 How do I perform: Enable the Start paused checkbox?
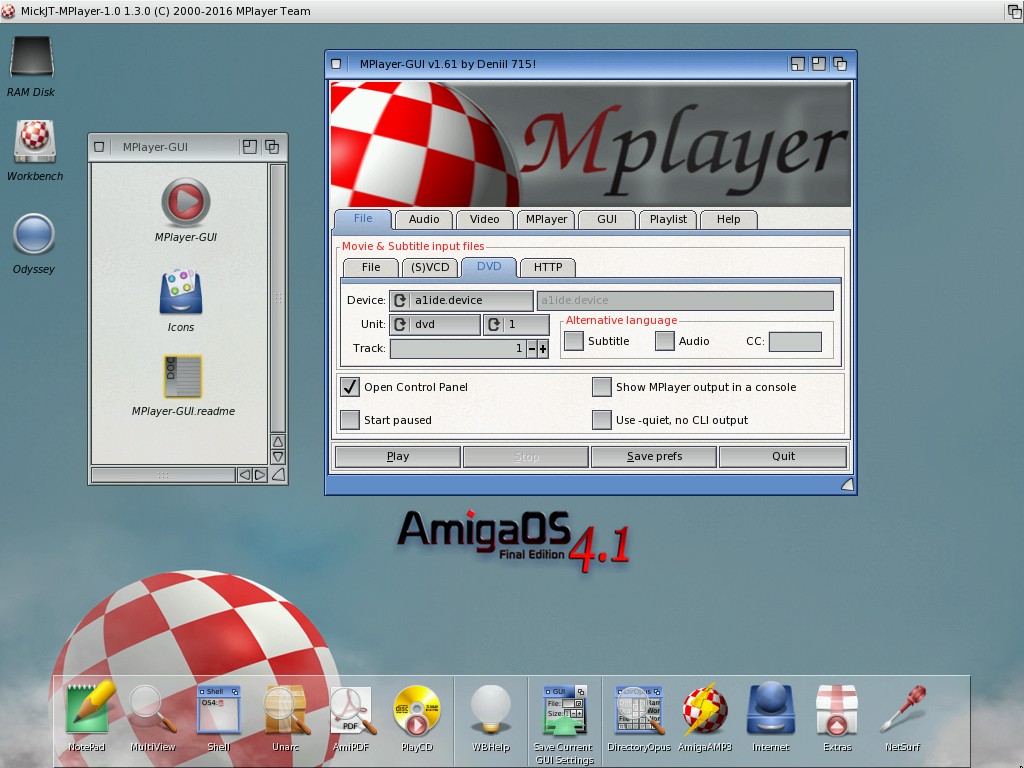(349, 420)
